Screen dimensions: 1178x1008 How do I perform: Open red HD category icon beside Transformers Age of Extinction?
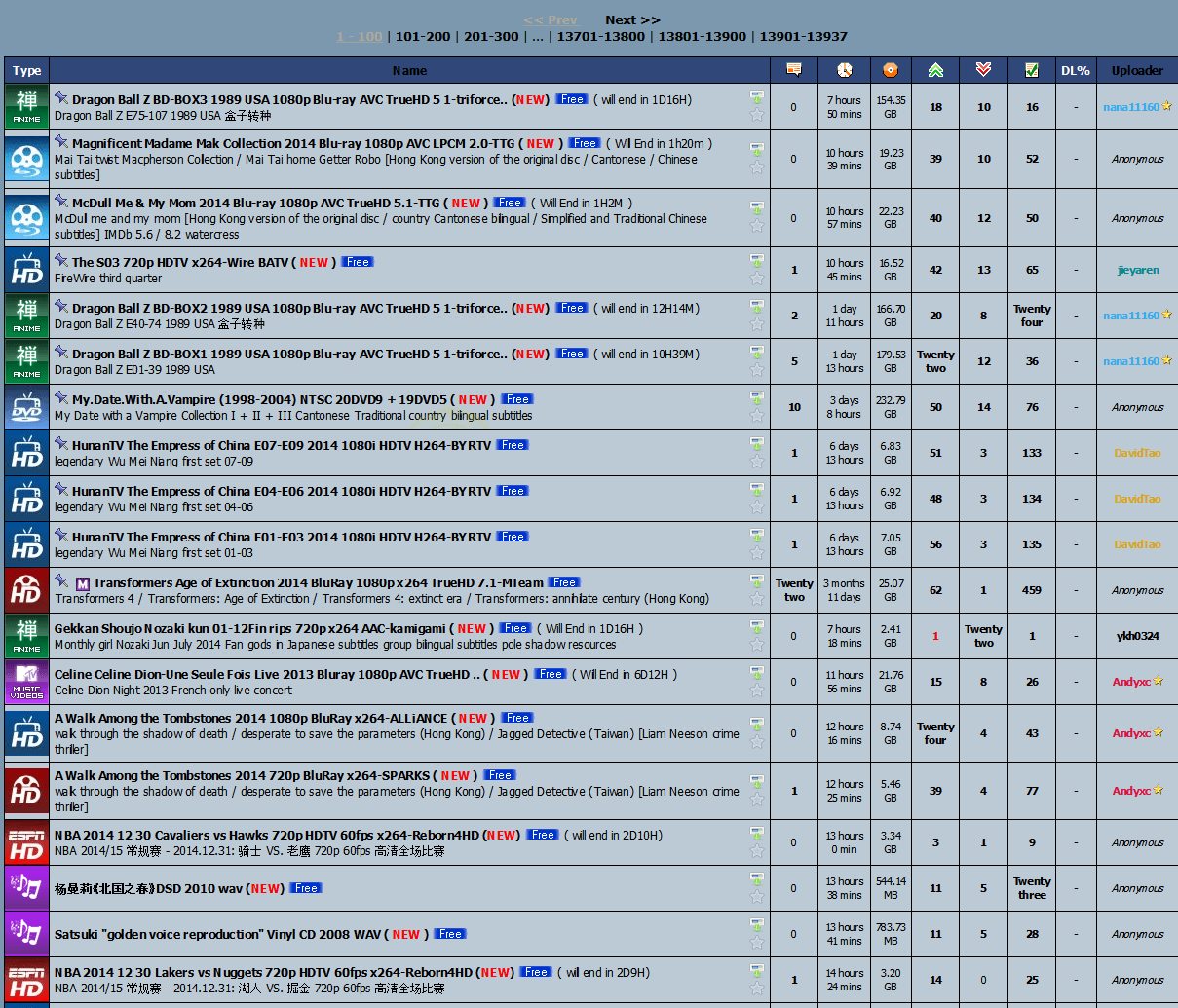tap(26, 590)
